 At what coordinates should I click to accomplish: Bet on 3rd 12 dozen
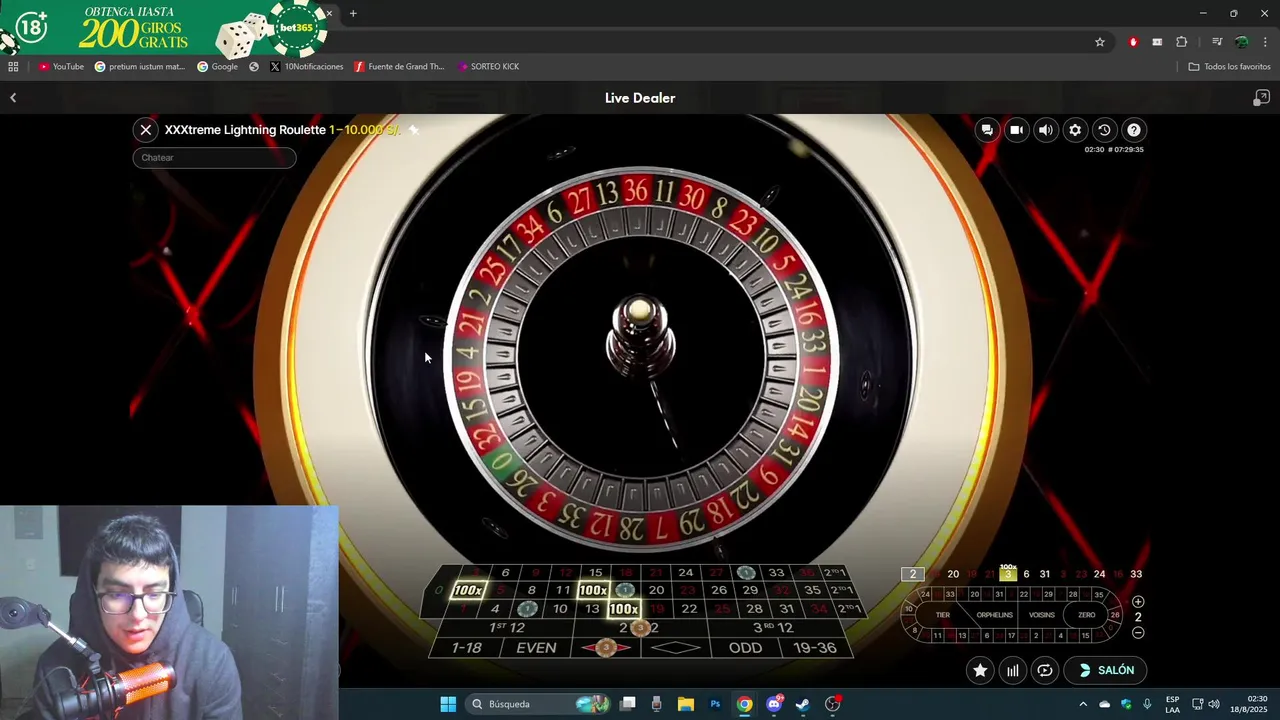[773, 628]
